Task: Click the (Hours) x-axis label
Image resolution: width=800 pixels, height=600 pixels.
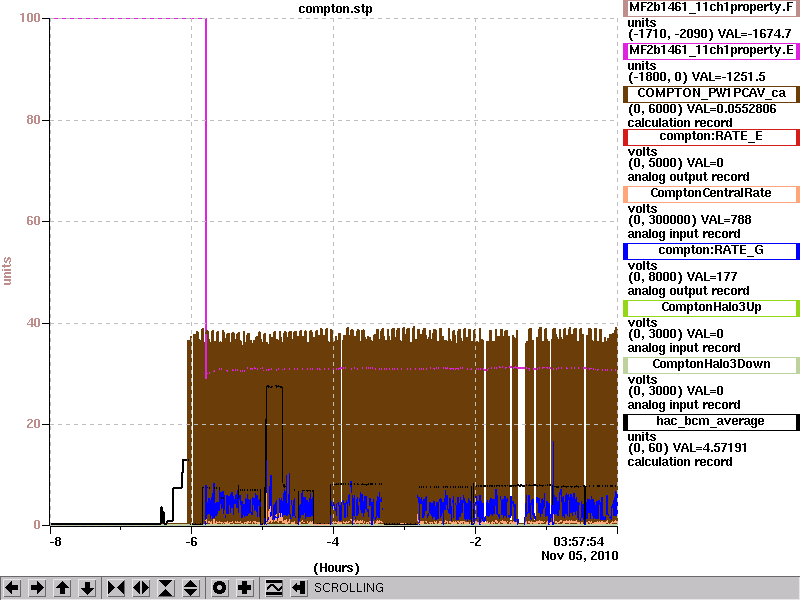Action: tap(336, 568)
